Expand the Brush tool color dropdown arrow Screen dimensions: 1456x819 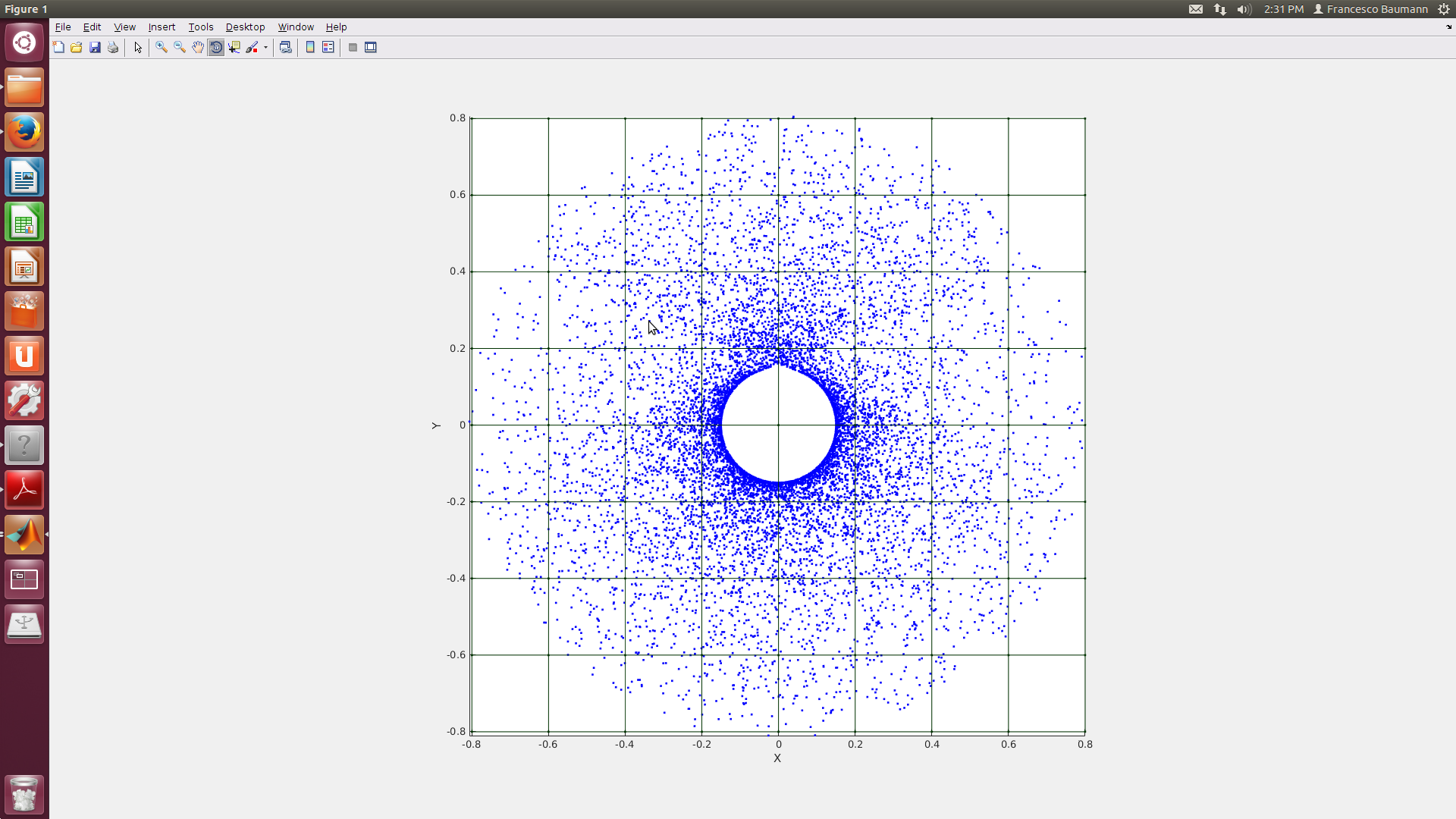[265, 47]
